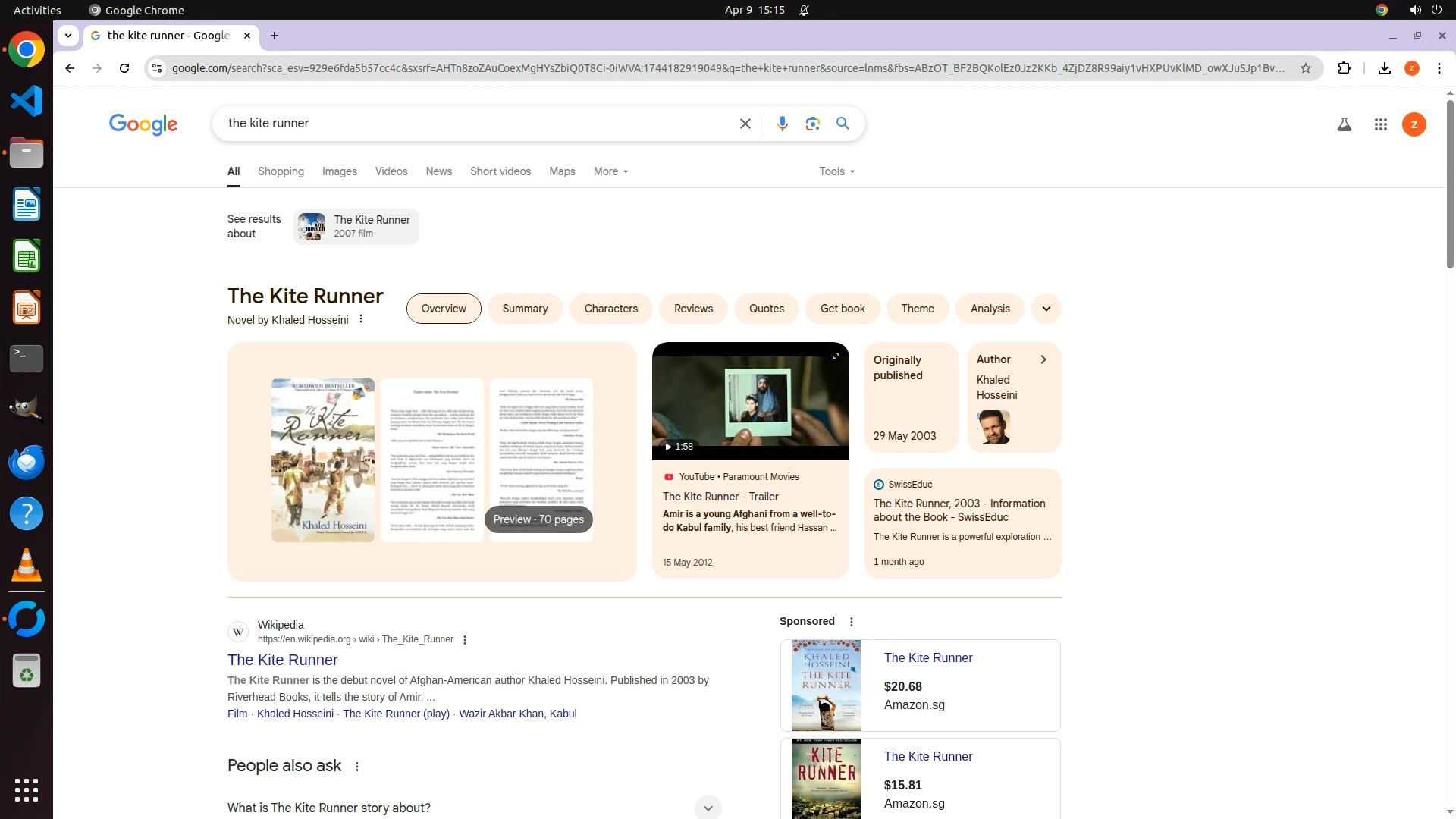Reload the page
This screenshot has height=819, width=1456.
click(x=124, y=68)
